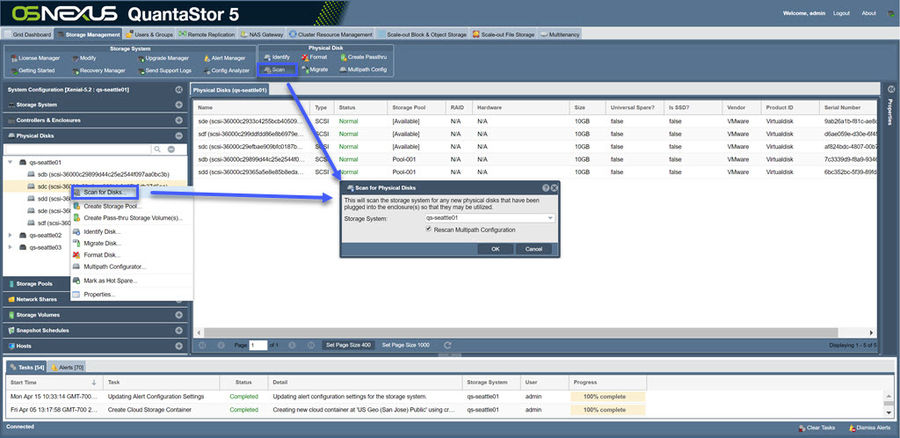
Task: Choose Identify Disk from context menu
Action: point(102,232)
